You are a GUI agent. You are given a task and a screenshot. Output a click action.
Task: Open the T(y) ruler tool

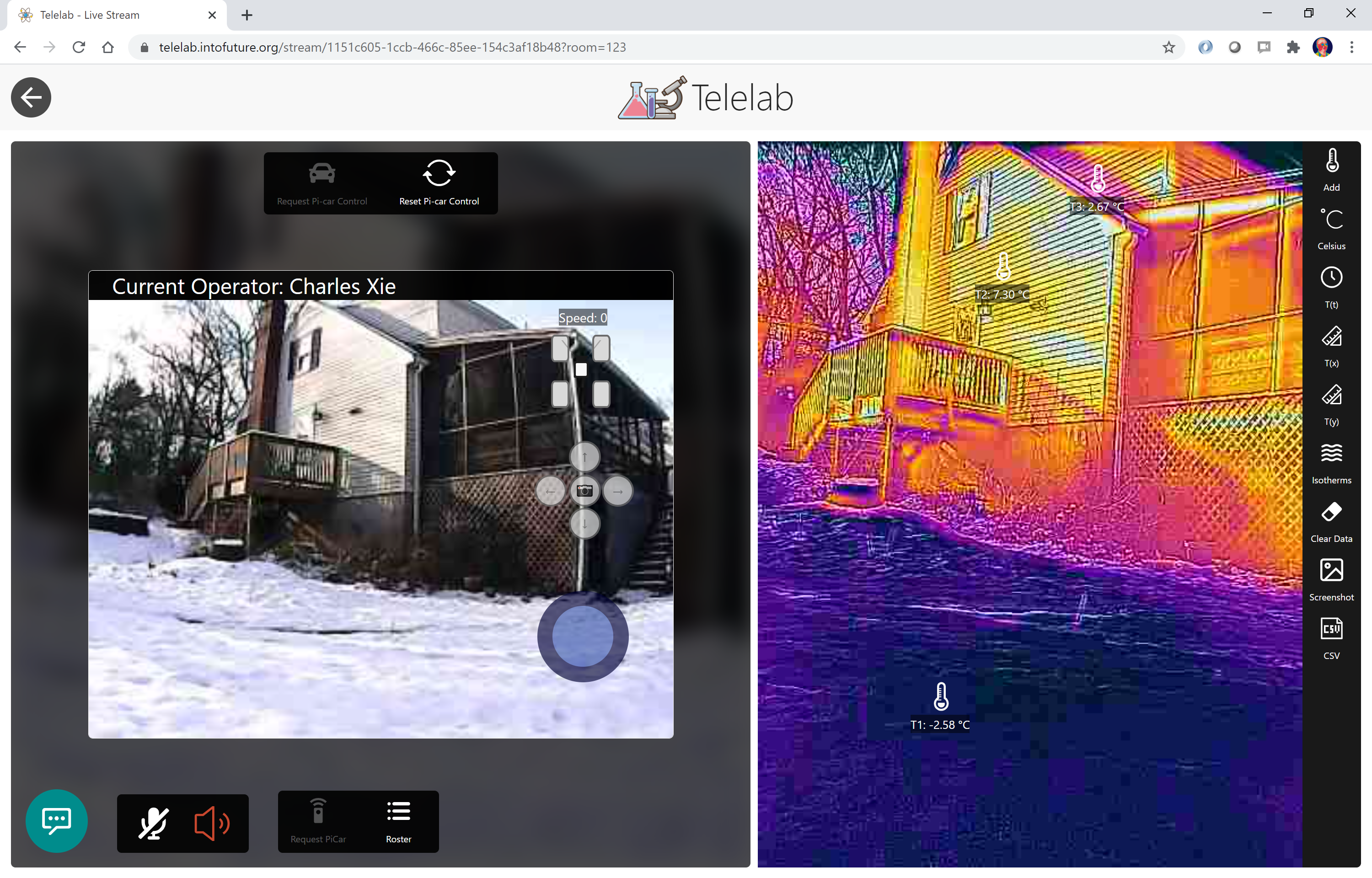tap(1332, 405)
